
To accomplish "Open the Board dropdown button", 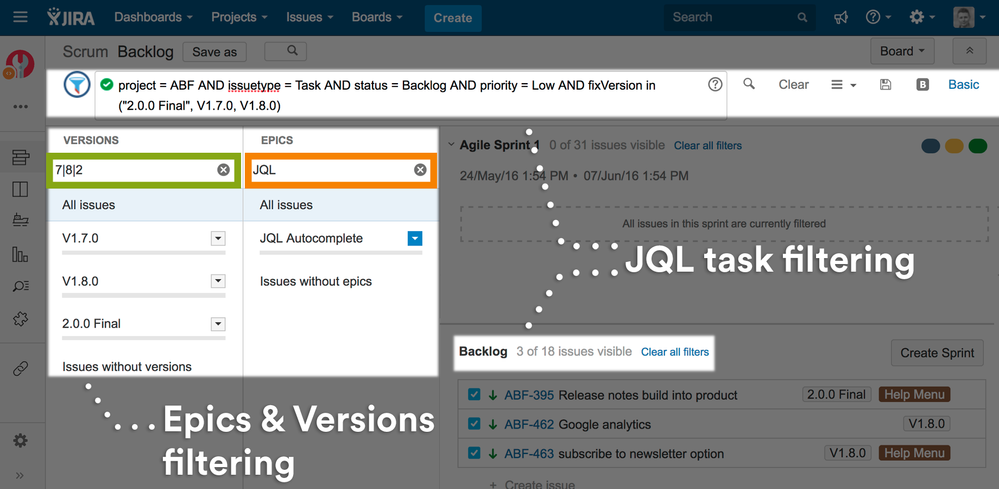I will (x=901, y=51).
